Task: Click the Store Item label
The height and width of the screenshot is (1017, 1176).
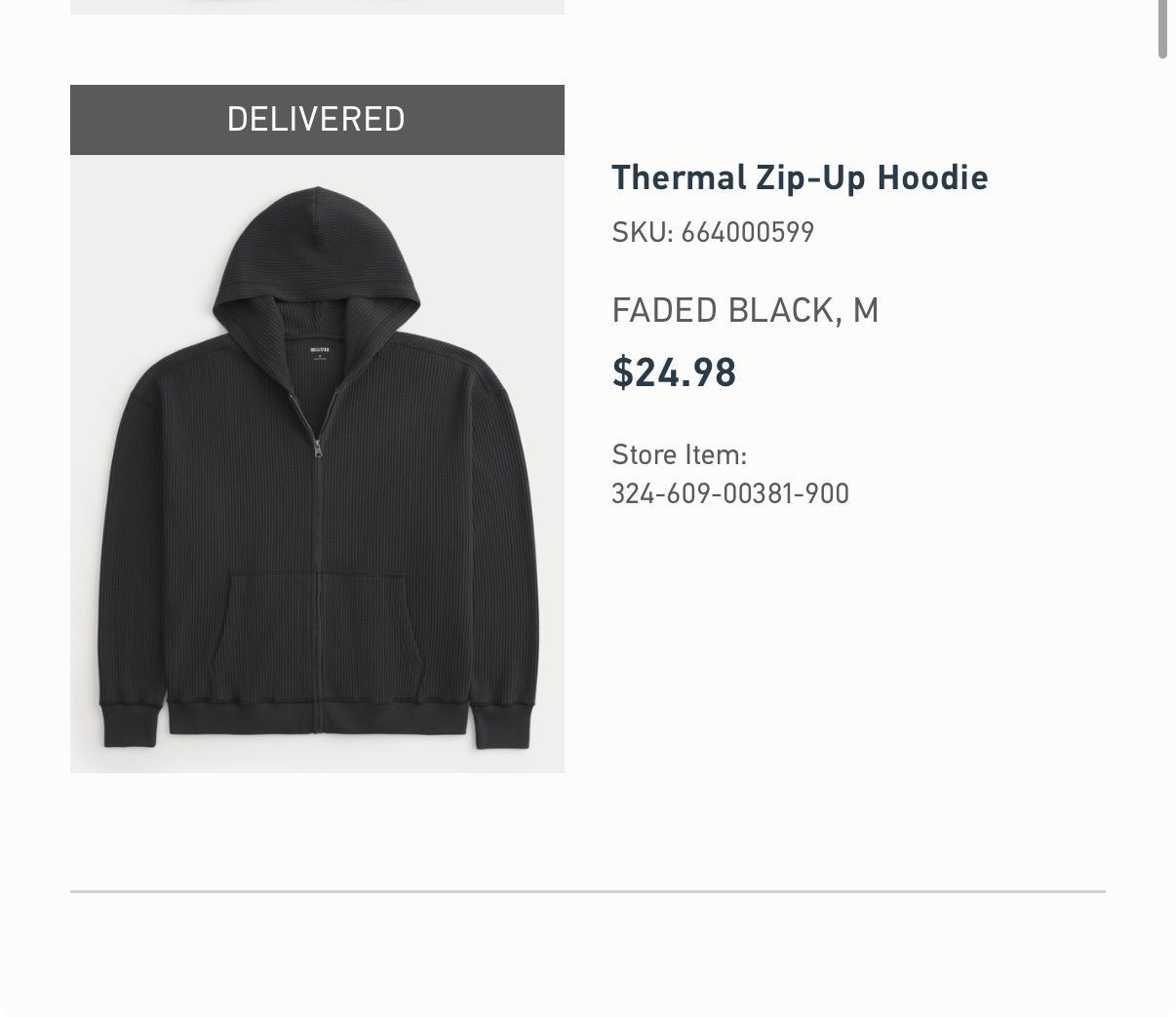Action: coord(680,454)
